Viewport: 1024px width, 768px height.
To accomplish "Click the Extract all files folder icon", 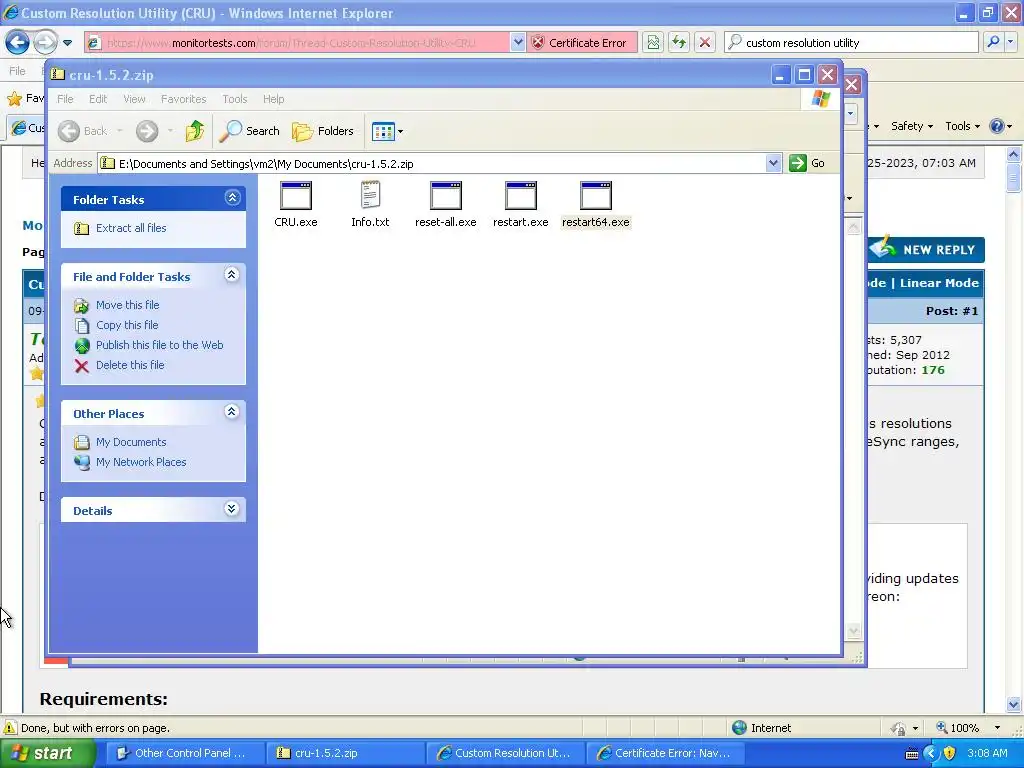I will tap(82, 229).
